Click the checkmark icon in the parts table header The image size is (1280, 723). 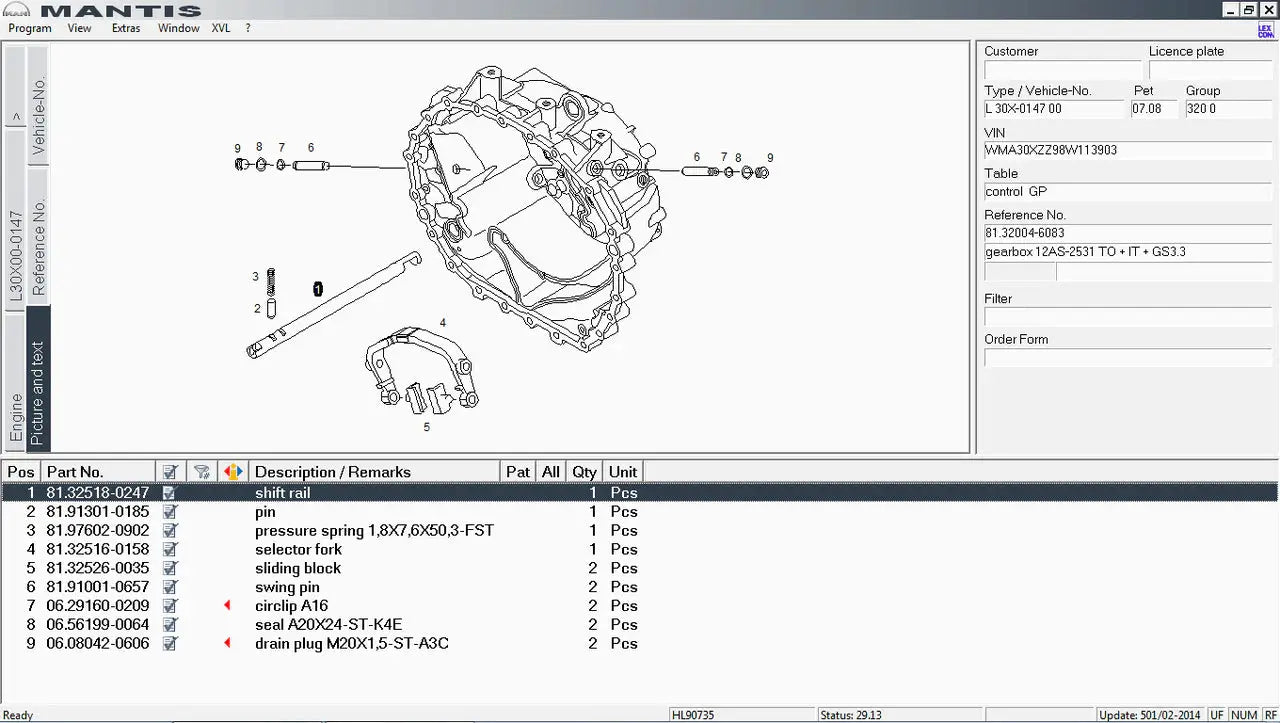(170, 471)
